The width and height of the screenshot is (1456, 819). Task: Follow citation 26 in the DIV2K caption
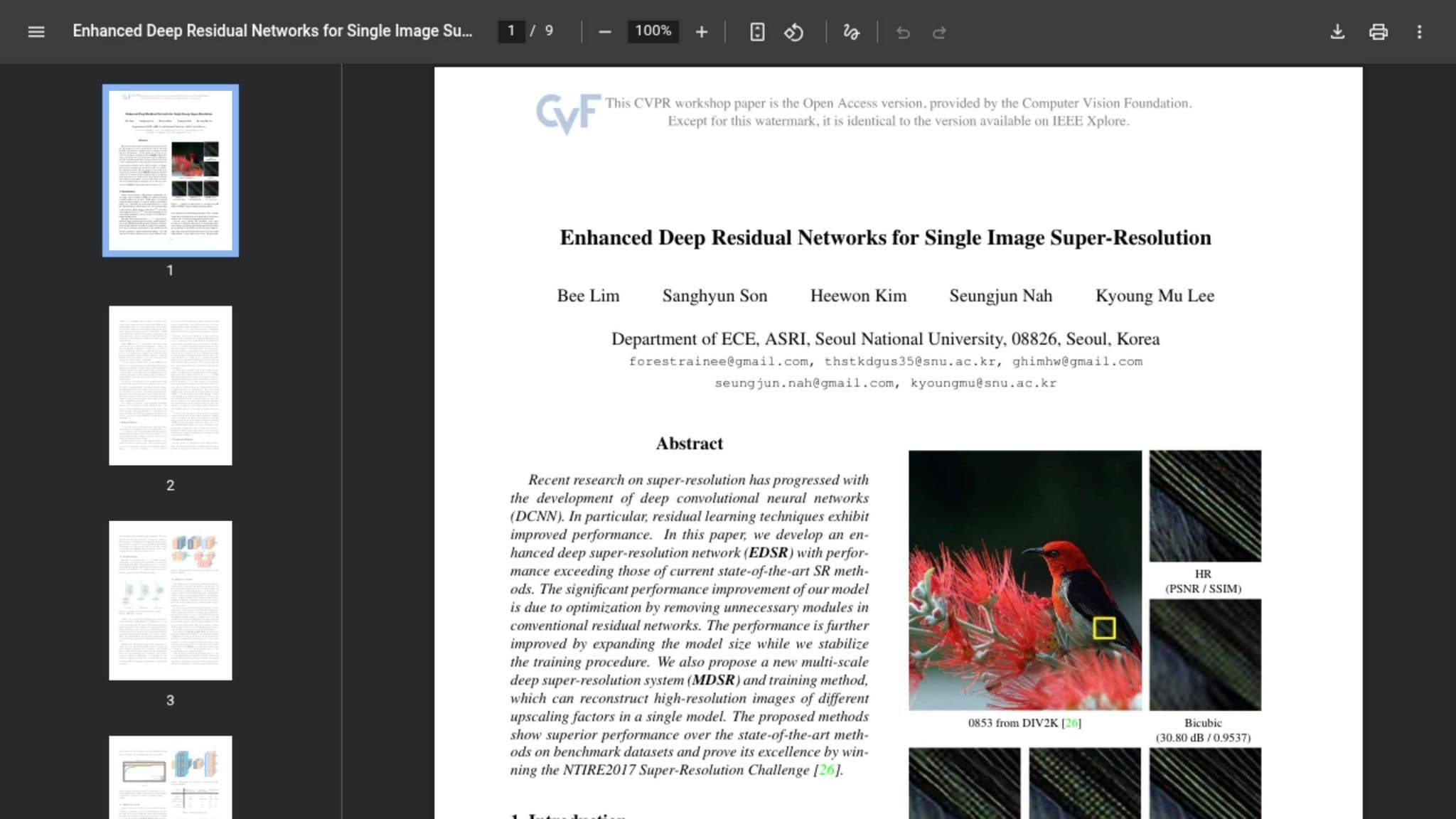click(1071, 723)
